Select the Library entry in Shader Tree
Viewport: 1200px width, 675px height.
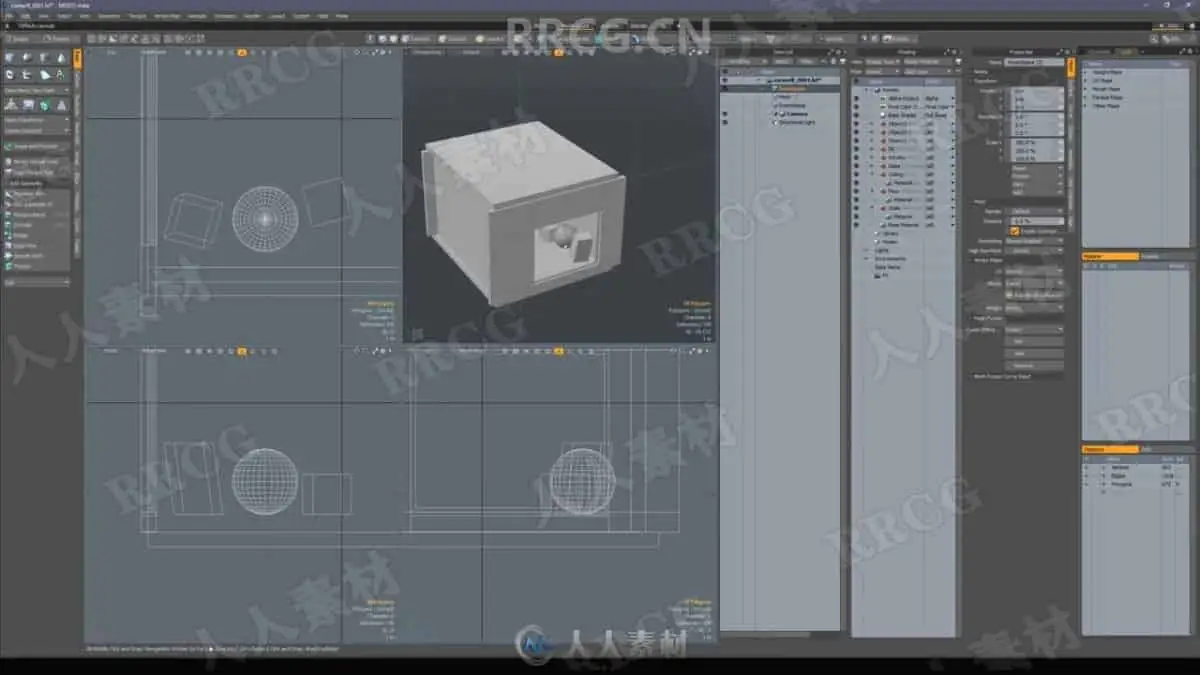pos(890,234)
